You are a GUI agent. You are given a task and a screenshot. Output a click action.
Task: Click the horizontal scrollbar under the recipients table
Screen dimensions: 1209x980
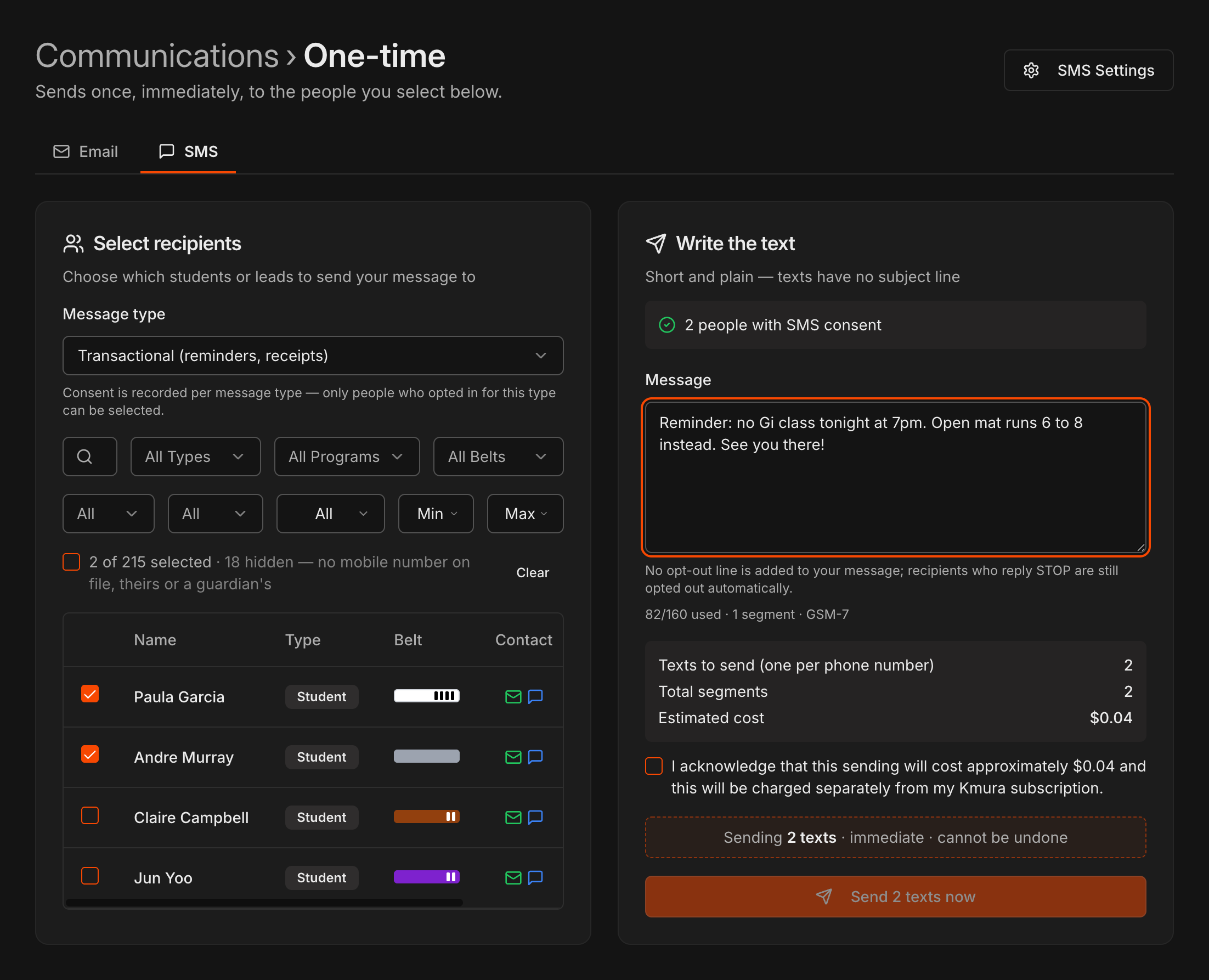264,902
